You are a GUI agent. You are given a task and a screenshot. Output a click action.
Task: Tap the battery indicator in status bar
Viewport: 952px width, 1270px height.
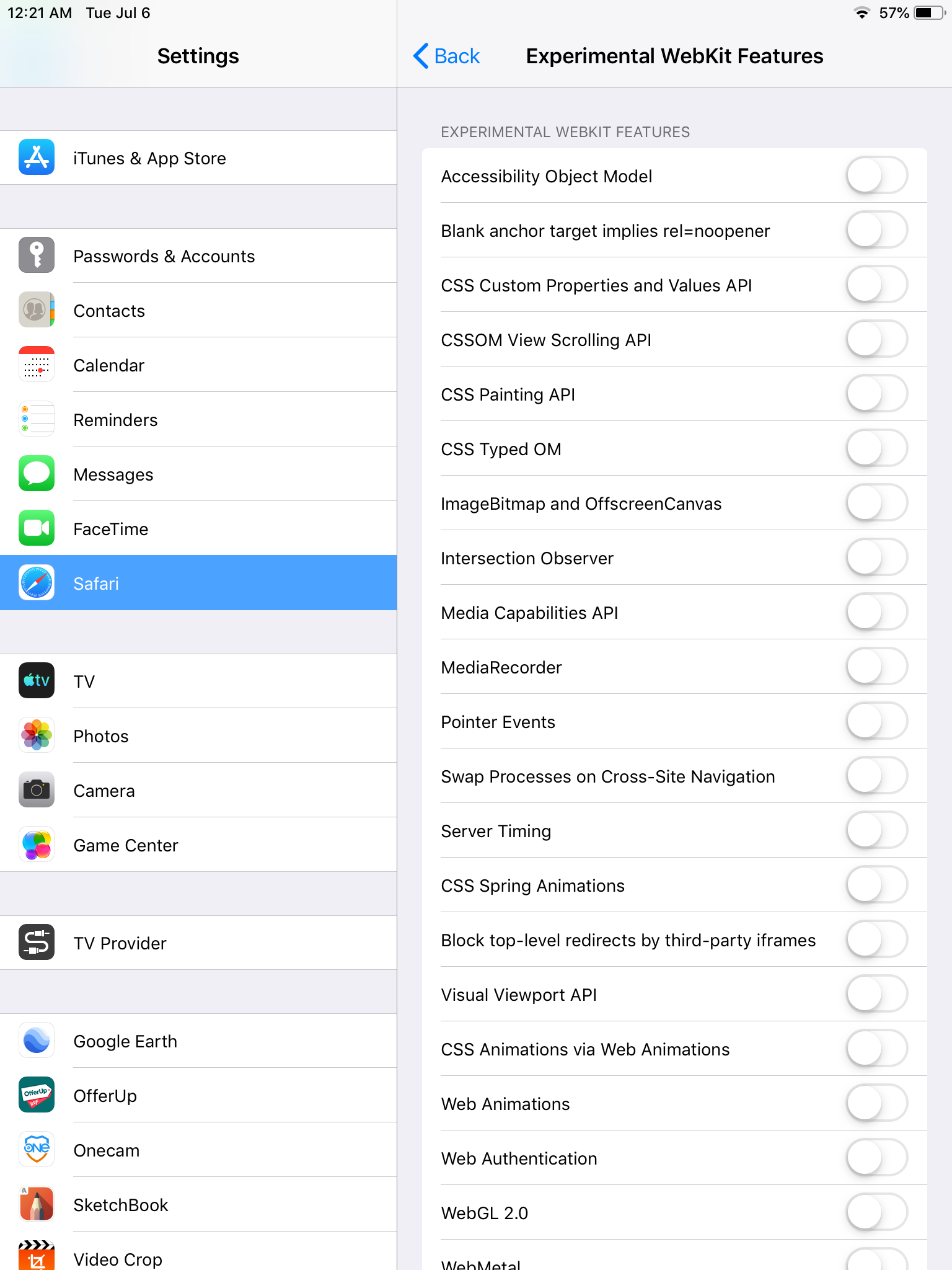928,13
